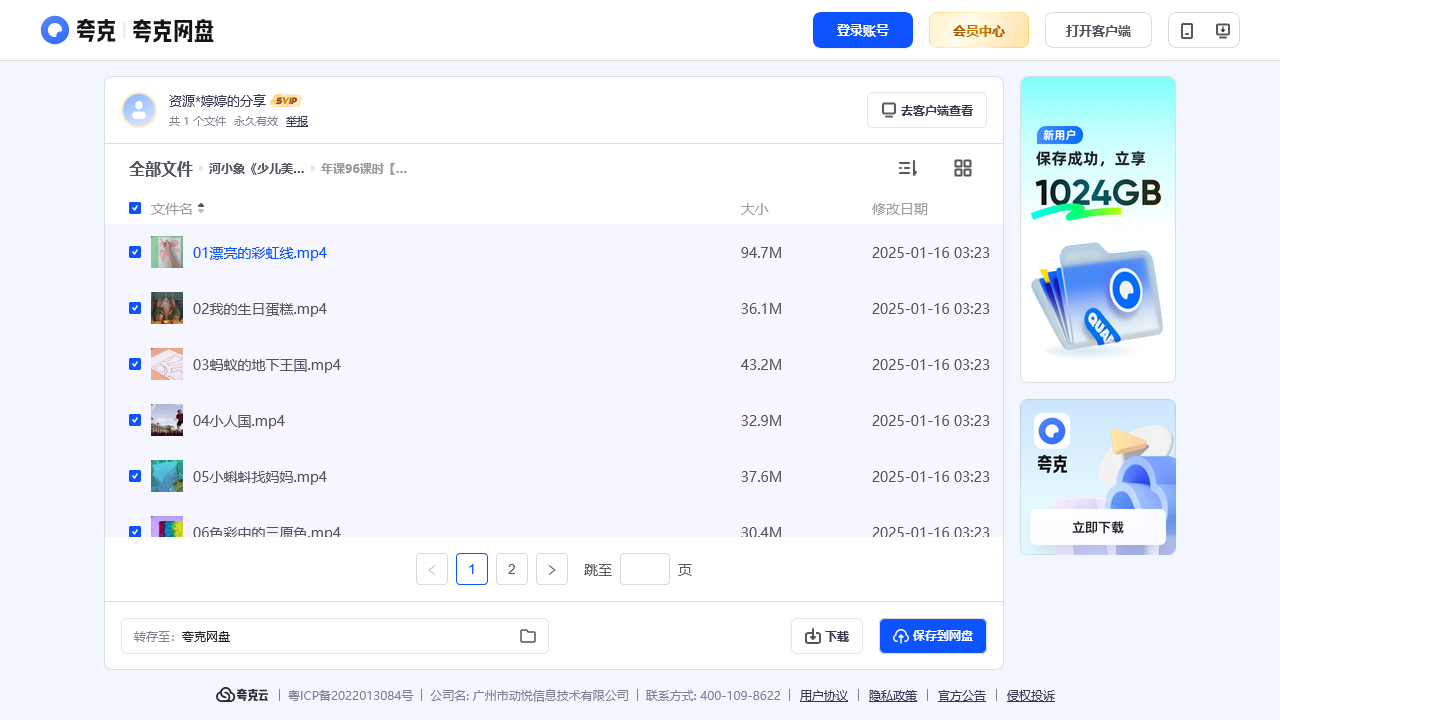Open file 02我的生日蛋糕.mp4
Screen dimensions: 1452x720
pyautogui.click(x=260, y=309)
